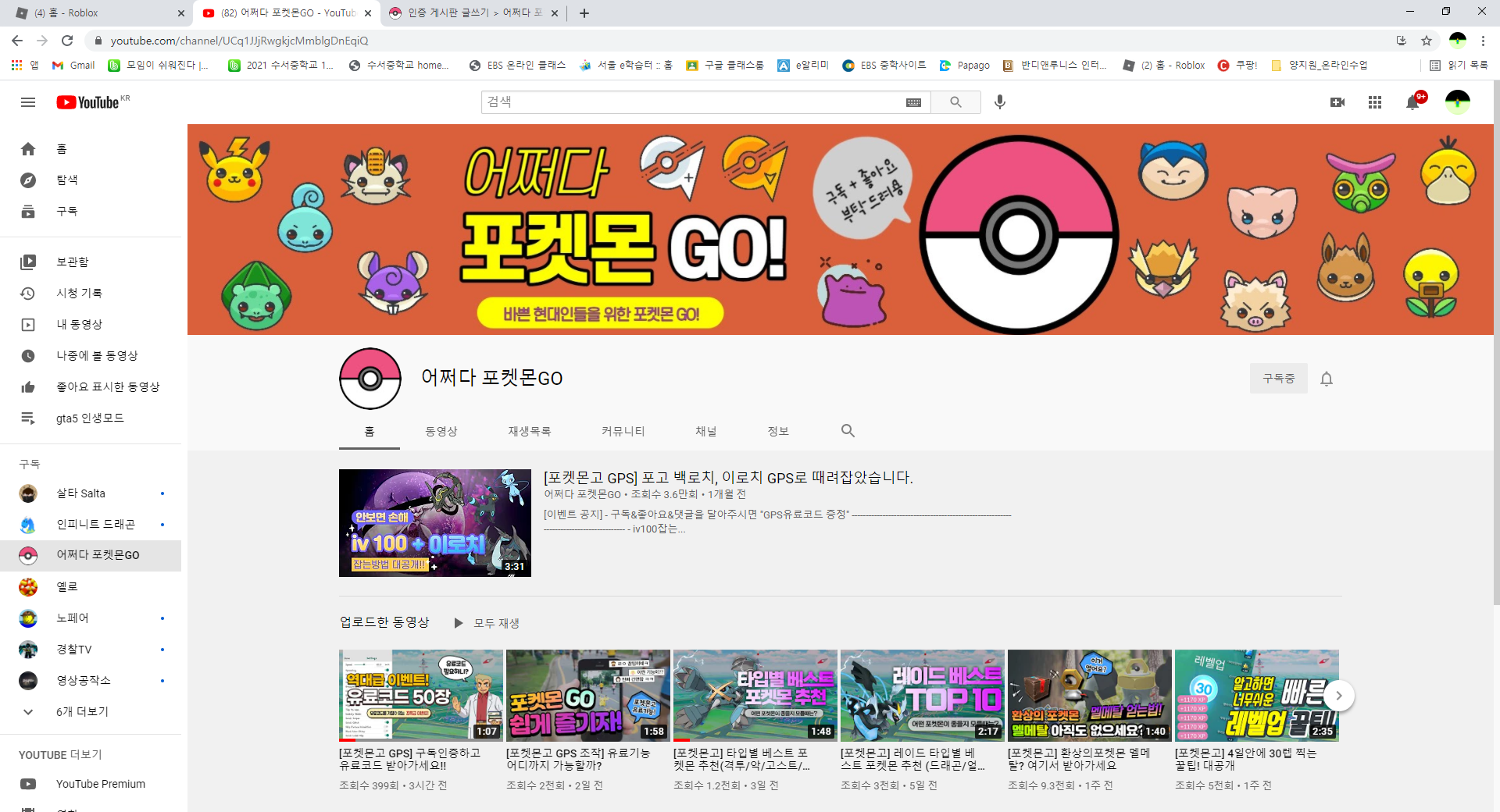This screenshot has height=812, width=1500.
Task: Switch to the 동영상 tab
Action: click(441, 431)
